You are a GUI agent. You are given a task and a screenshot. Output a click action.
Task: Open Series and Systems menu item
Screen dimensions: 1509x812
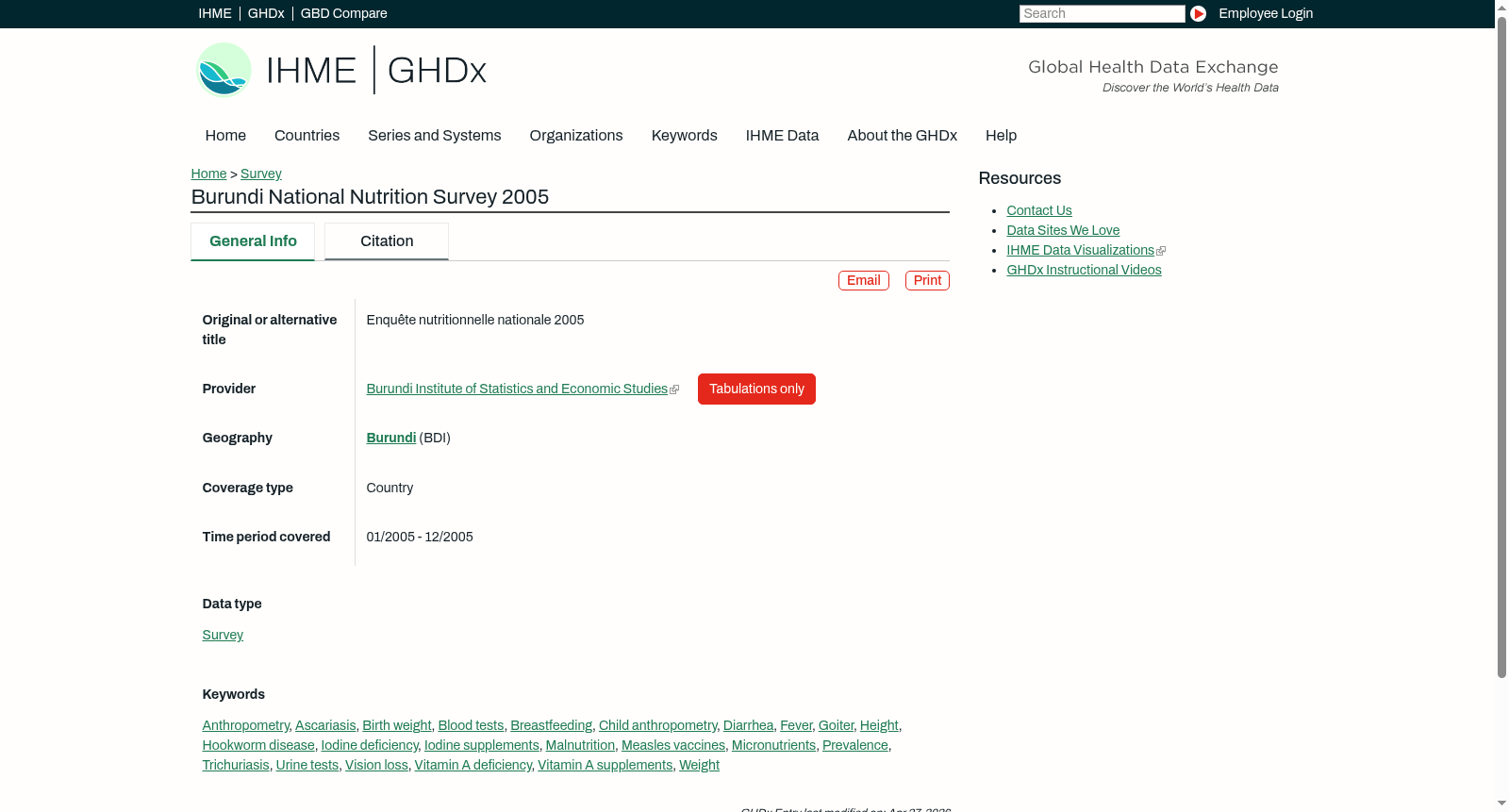coord(434,136)
